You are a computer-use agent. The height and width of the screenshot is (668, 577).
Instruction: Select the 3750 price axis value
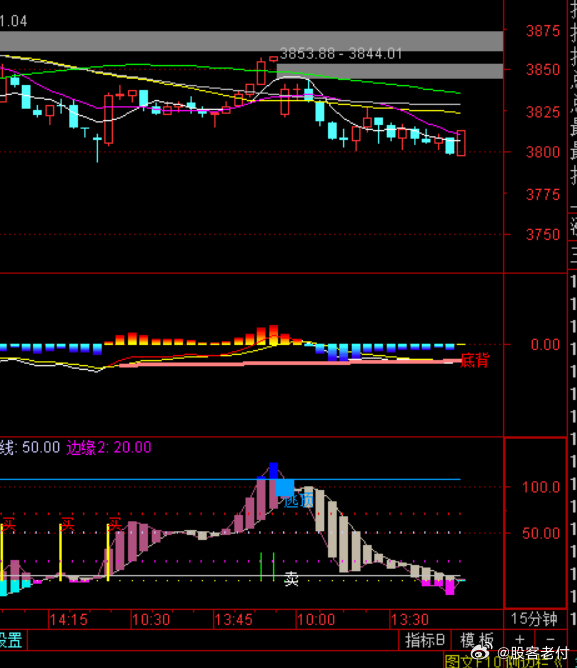[543, 235]
